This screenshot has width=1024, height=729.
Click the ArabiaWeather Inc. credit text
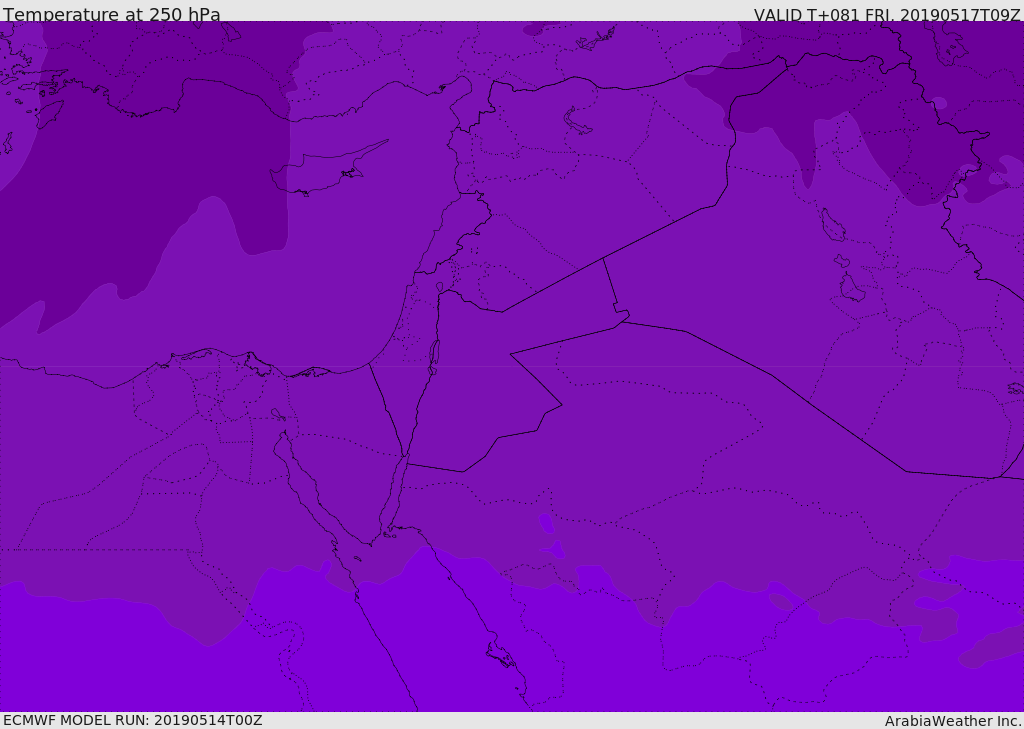click(953, 721)
